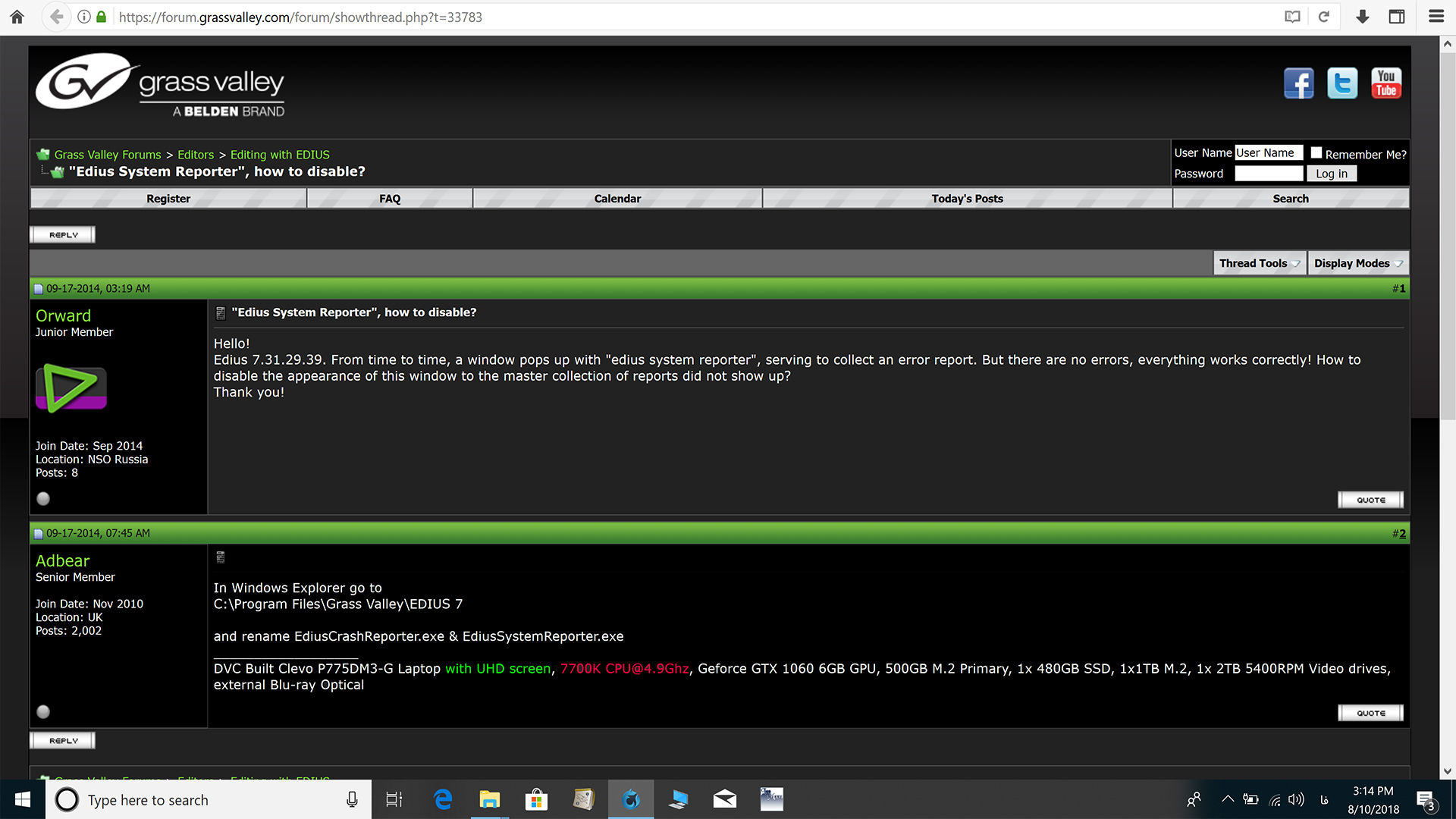Screen dimensions: 1456x819
Task: Click the Edge browser taskbar icon
Action: pos(441,799)
